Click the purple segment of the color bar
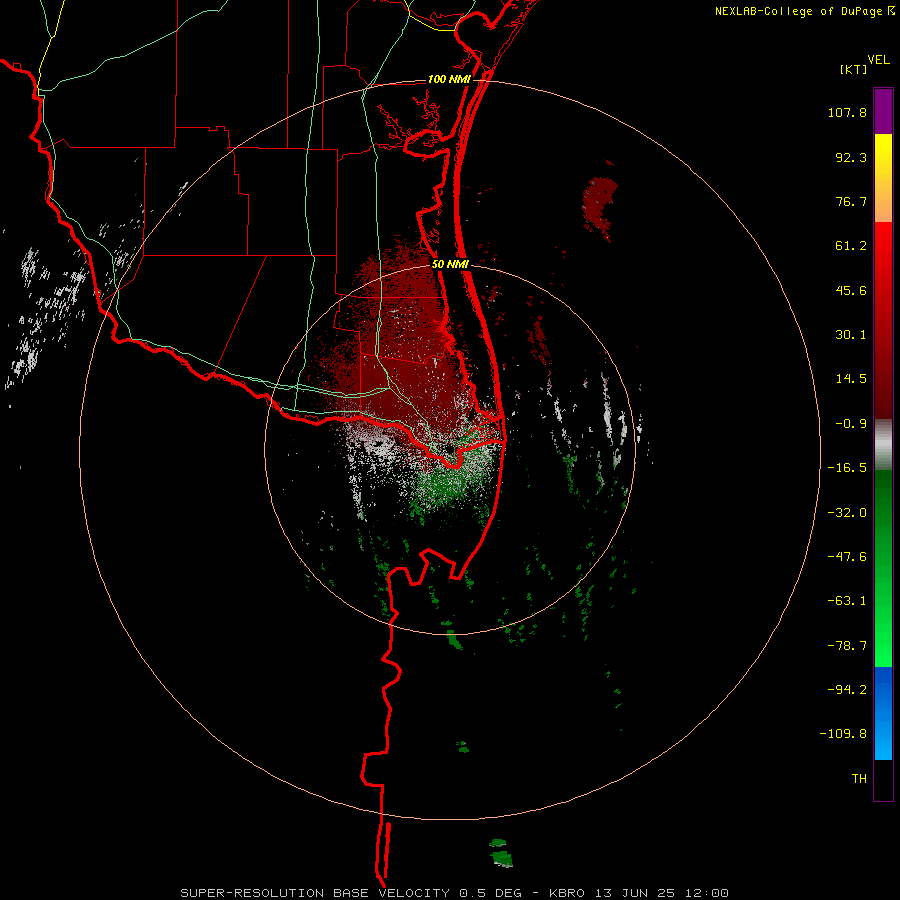 tap(883, 111)
